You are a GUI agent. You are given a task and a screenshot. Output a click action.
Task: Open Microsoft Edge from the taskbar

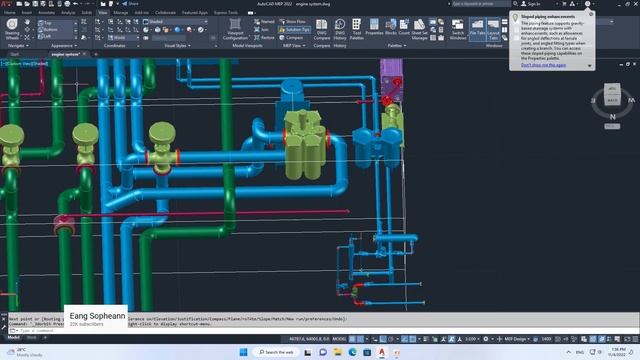(353, 352)
